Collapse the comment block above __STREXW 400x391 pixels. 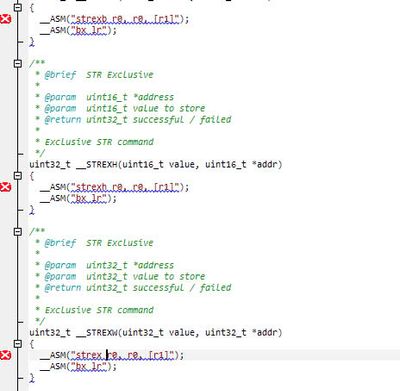(18, 231)
